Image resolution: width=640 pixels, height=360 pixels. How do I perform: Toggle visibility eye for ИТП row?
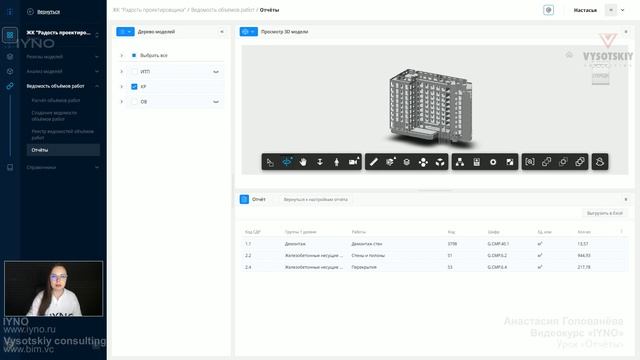coord(216,72)
